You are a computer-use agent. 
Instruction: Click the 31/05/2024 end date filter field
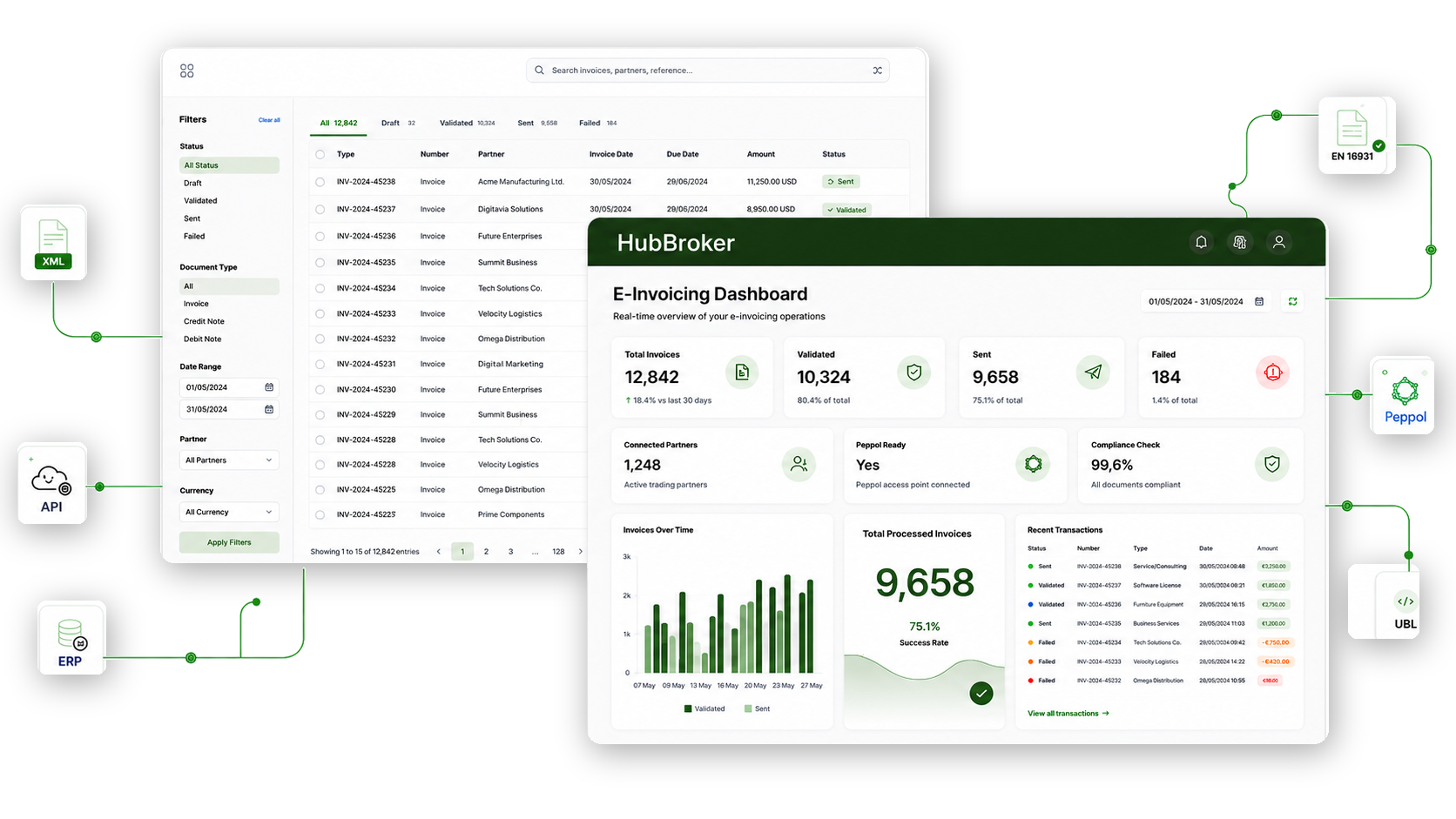coord(229,409)
